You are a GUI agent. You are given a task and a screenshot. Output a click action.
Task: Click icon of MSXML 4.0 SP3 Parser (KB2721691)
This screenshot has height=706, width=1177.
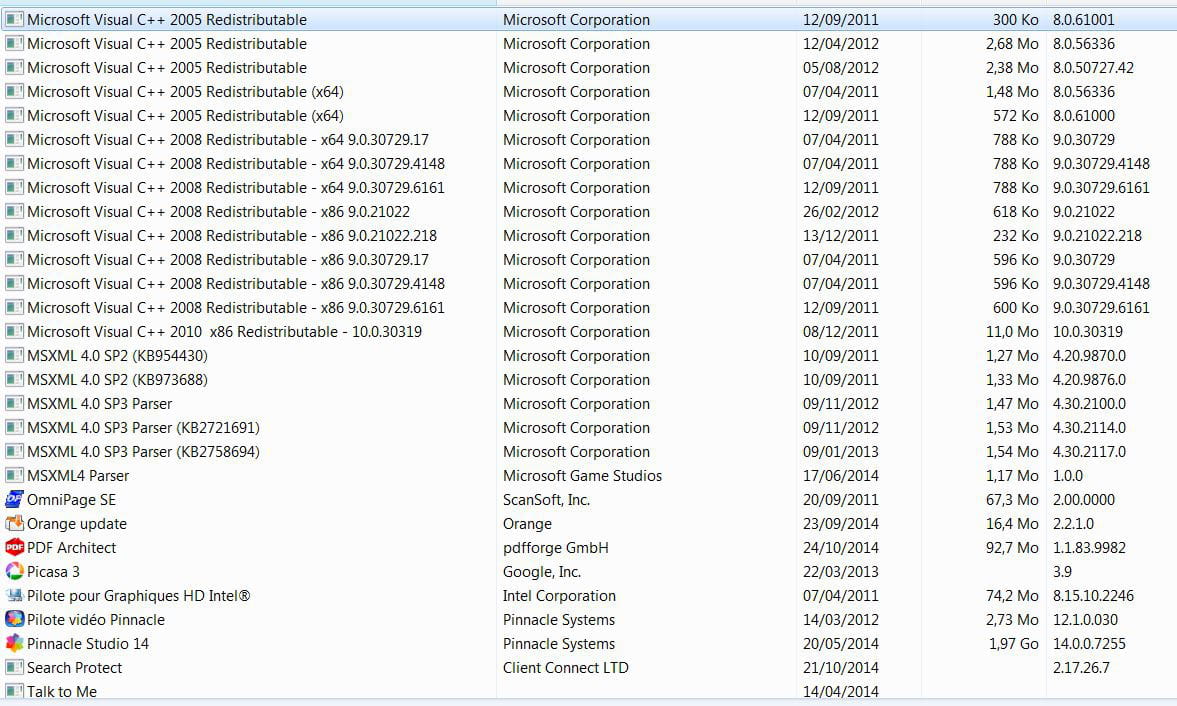point(14,427)
